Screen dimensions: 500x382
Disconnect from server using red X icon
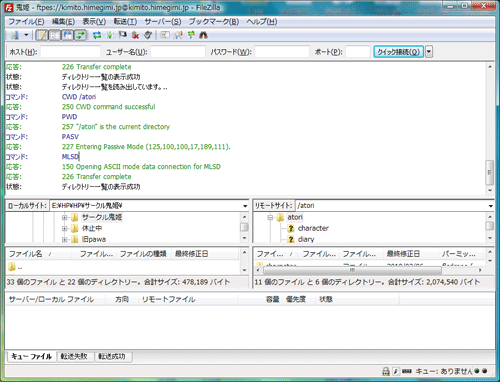135,35
